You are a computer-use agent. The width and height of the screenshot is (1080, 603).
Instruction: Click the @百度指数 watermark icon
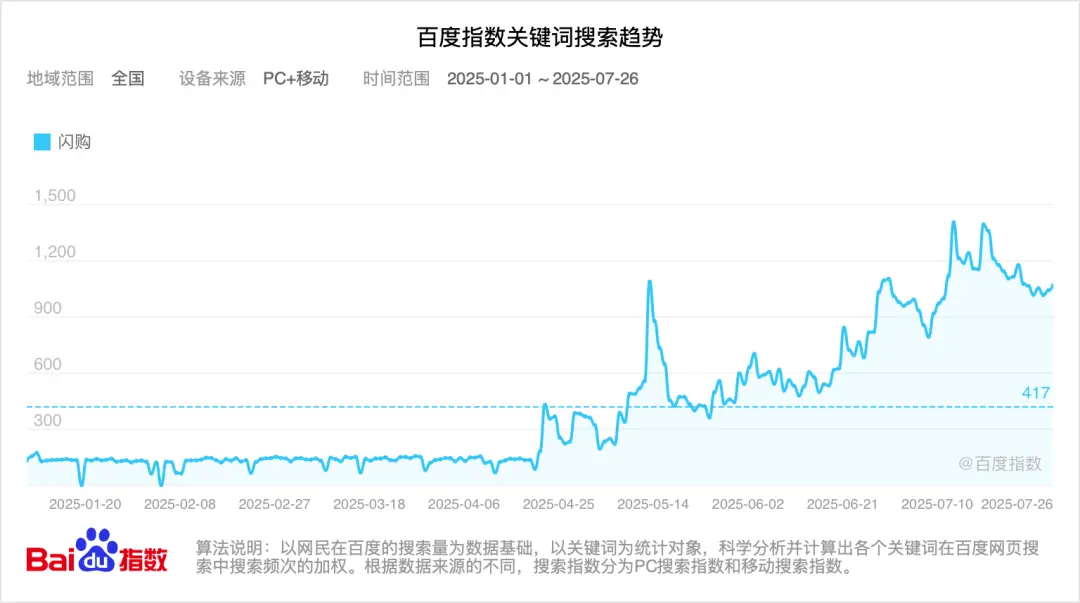coord(965,462)
